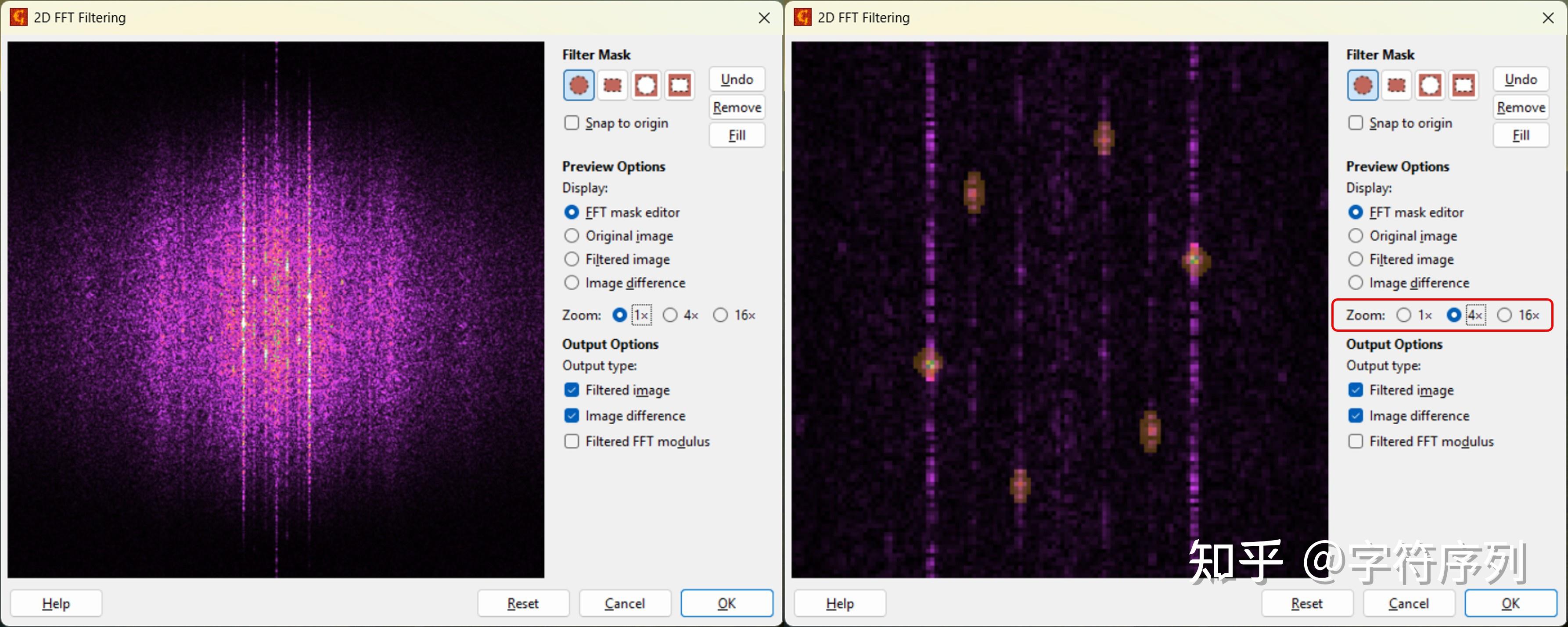This screenshot has height=627, width=1568.
Task: Select inverted ellipse mask tool in left dialog
Action: pos(646,85)
